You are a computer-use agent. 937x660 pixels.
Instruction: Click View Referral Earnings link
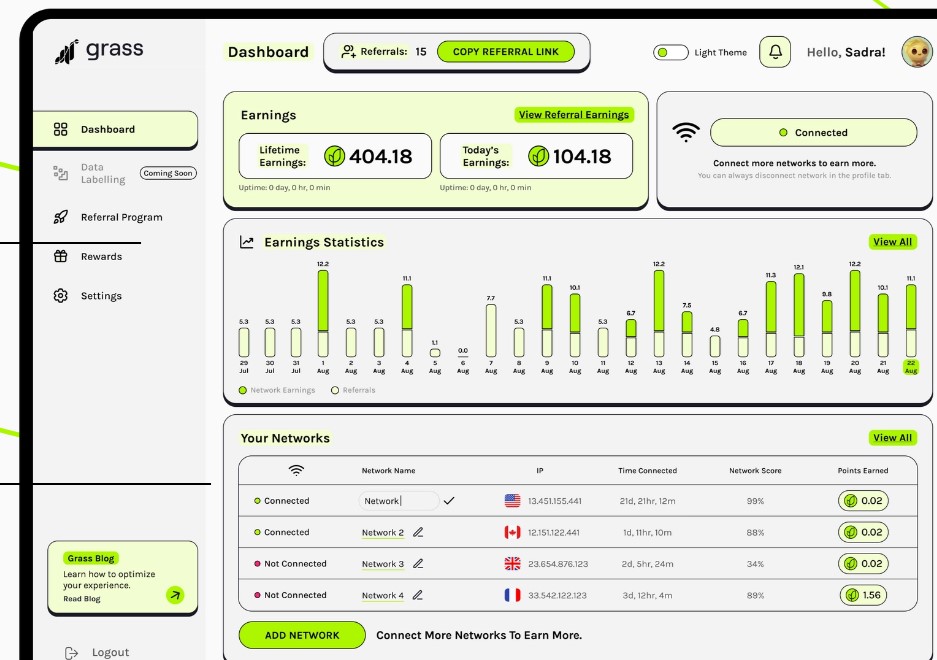pyautogui.click(x=574, y=115)
